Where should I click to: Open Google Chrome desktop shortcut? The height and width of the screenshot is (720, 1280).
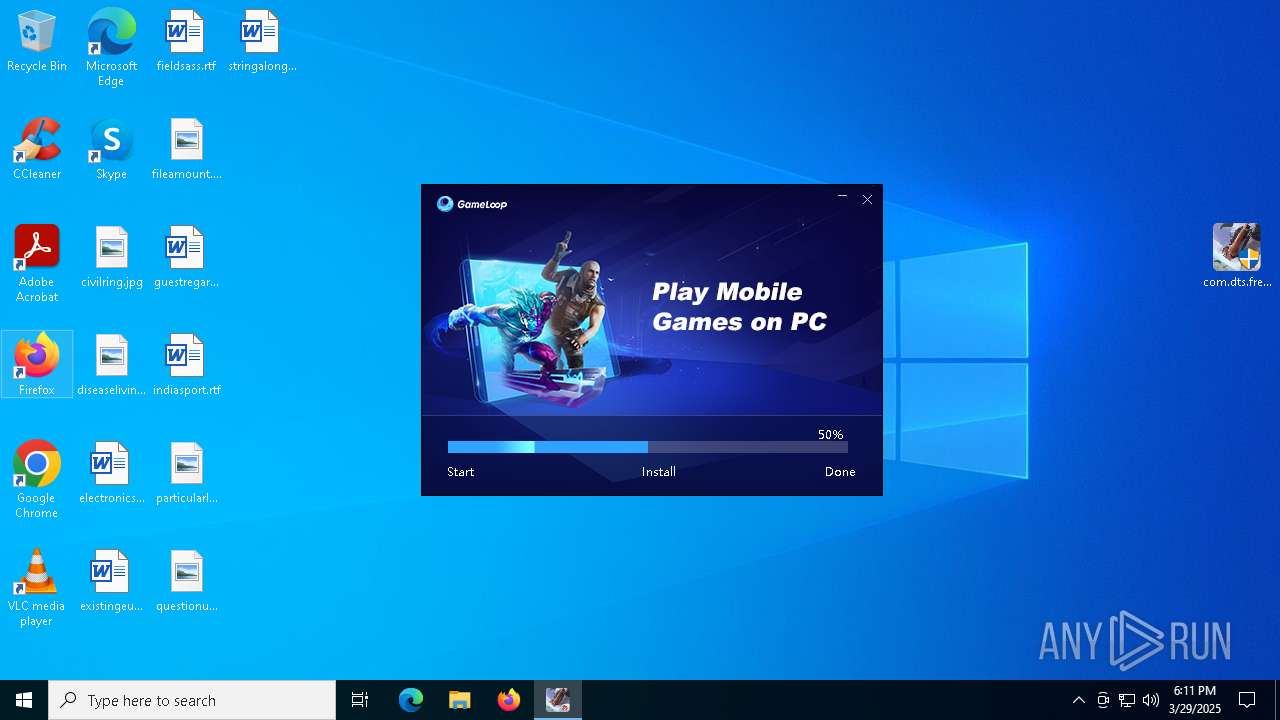pos(37,480)
